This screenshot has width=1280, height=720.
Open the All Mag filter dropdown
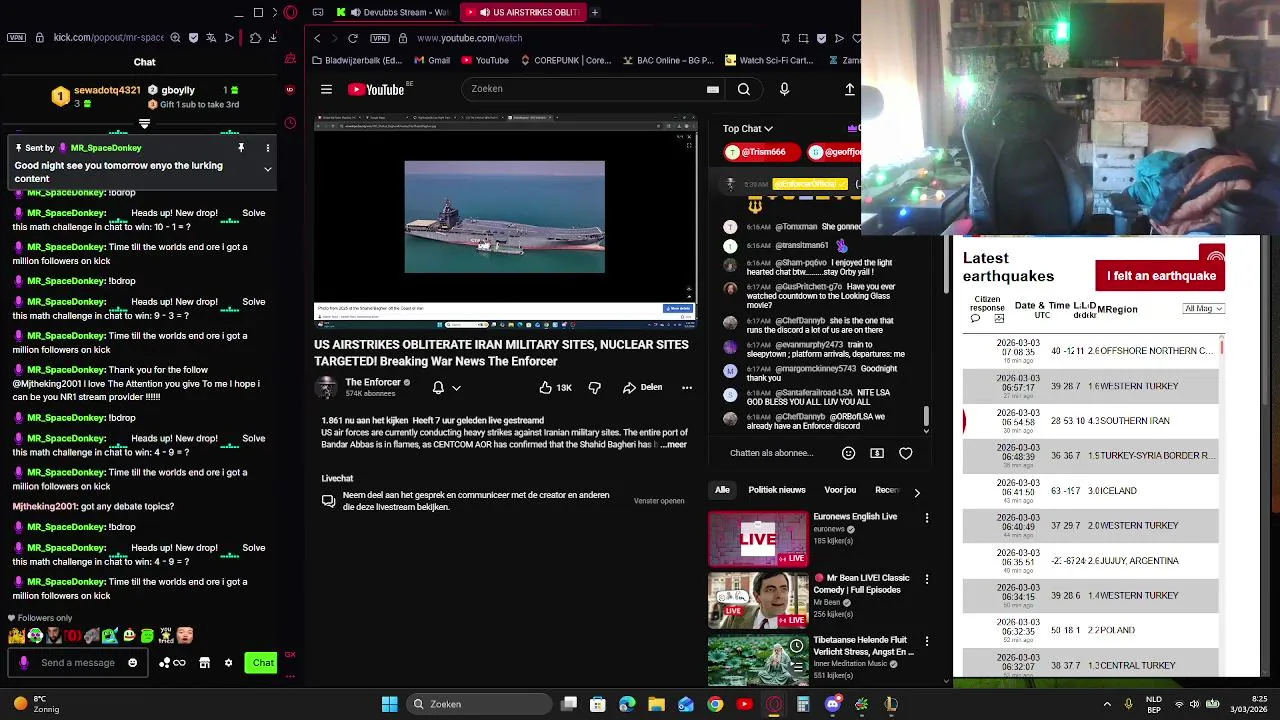click(1203, 308)
